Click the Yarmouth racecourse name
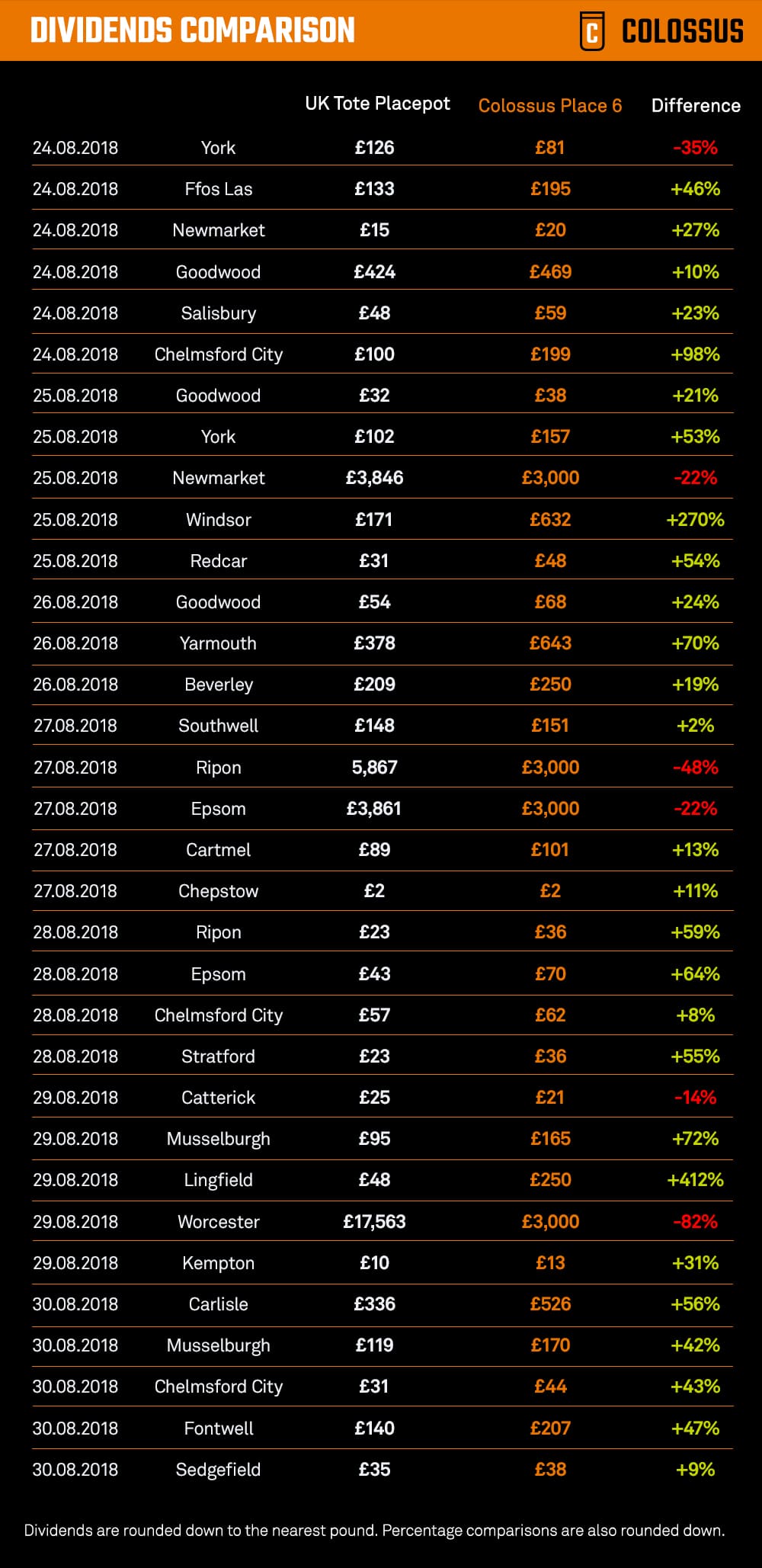 [x=218, y=643]
